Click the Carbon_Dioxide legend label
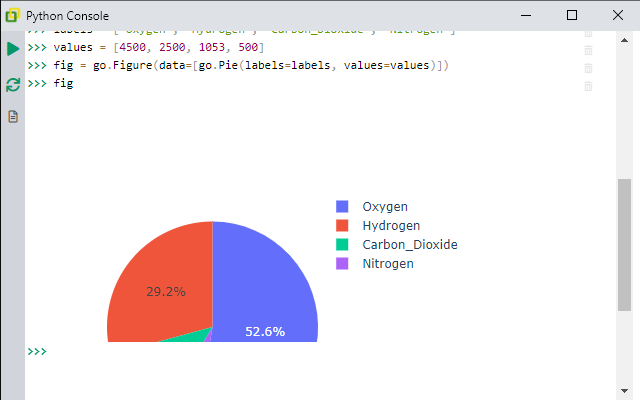The image size is (640, 400). pyautogui.click(x=410, y=244)
